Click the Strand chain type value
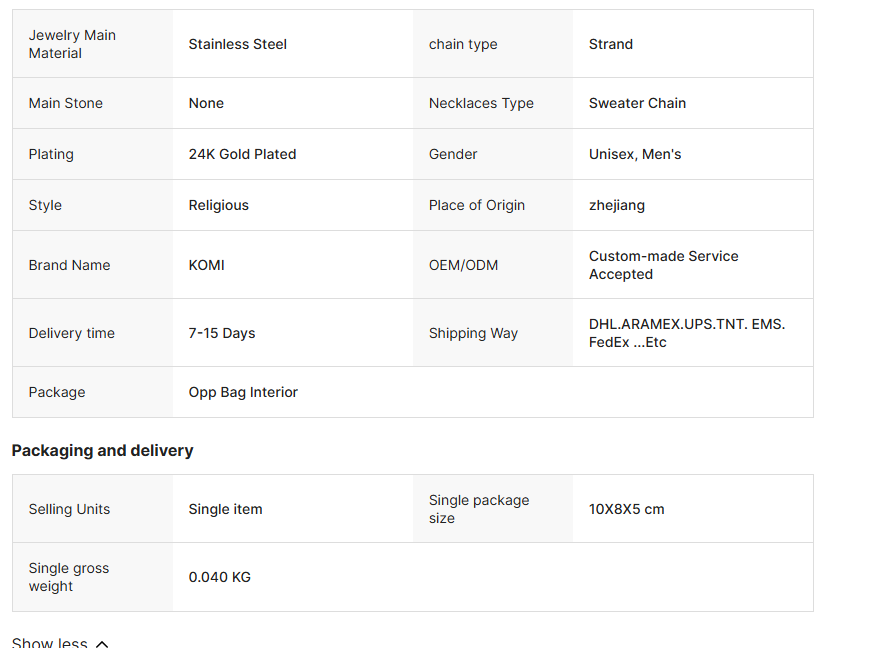889x648 pixels. [x=610, y=44]
